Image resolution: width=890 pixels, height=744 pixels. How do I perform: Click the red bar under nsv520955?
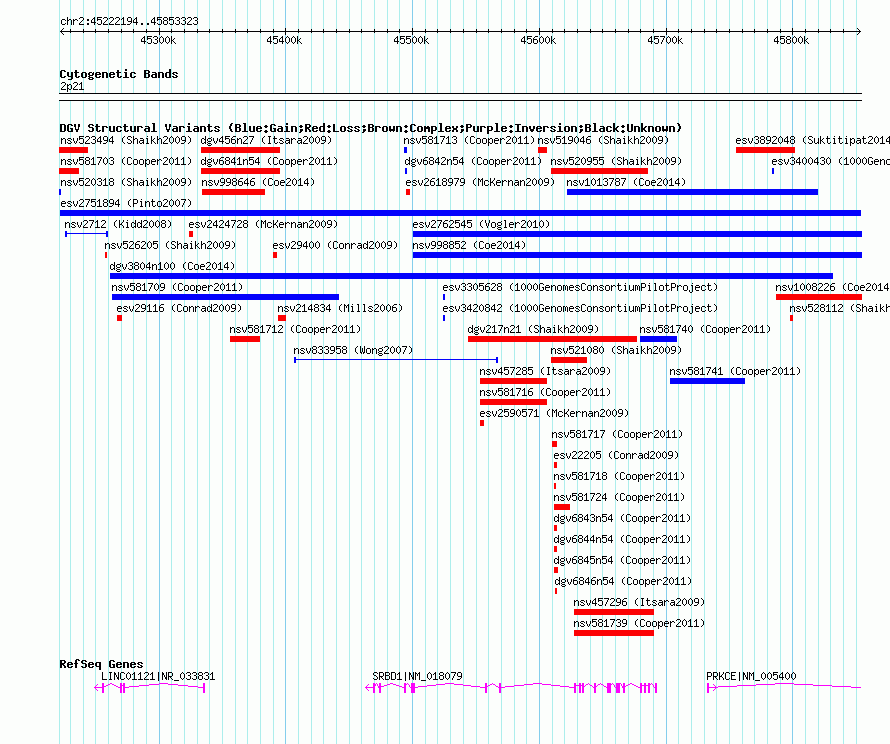599,171
